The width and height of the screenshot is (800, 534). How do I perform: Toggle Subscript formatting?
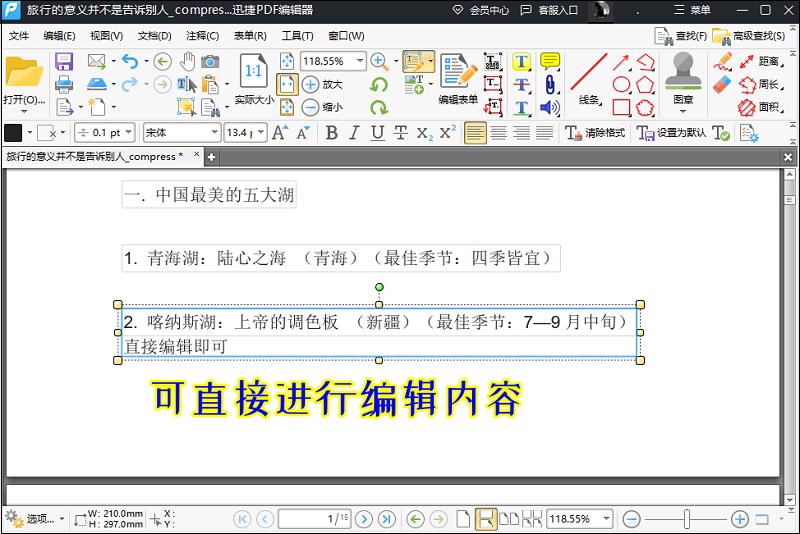click(424, 134)
